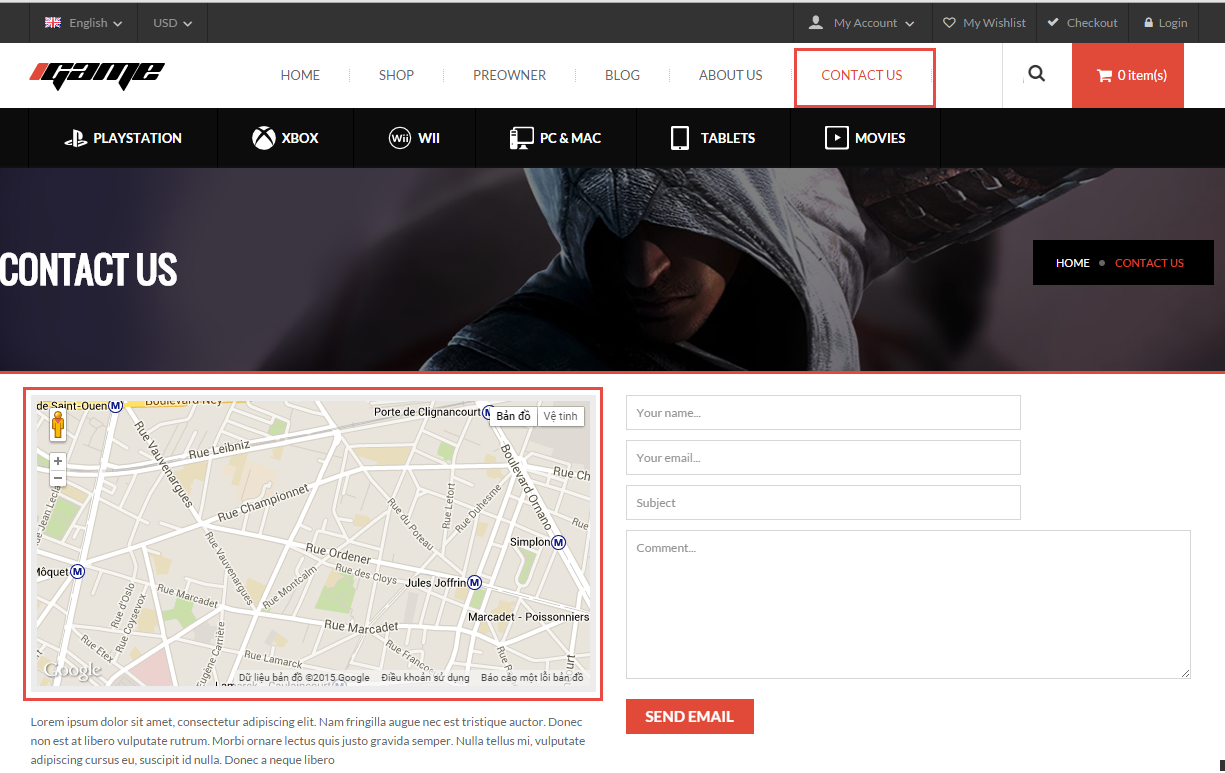Screen dimensions: 1225x773
Task: Click the Rue Championnet street label
Action: point(264,503)
